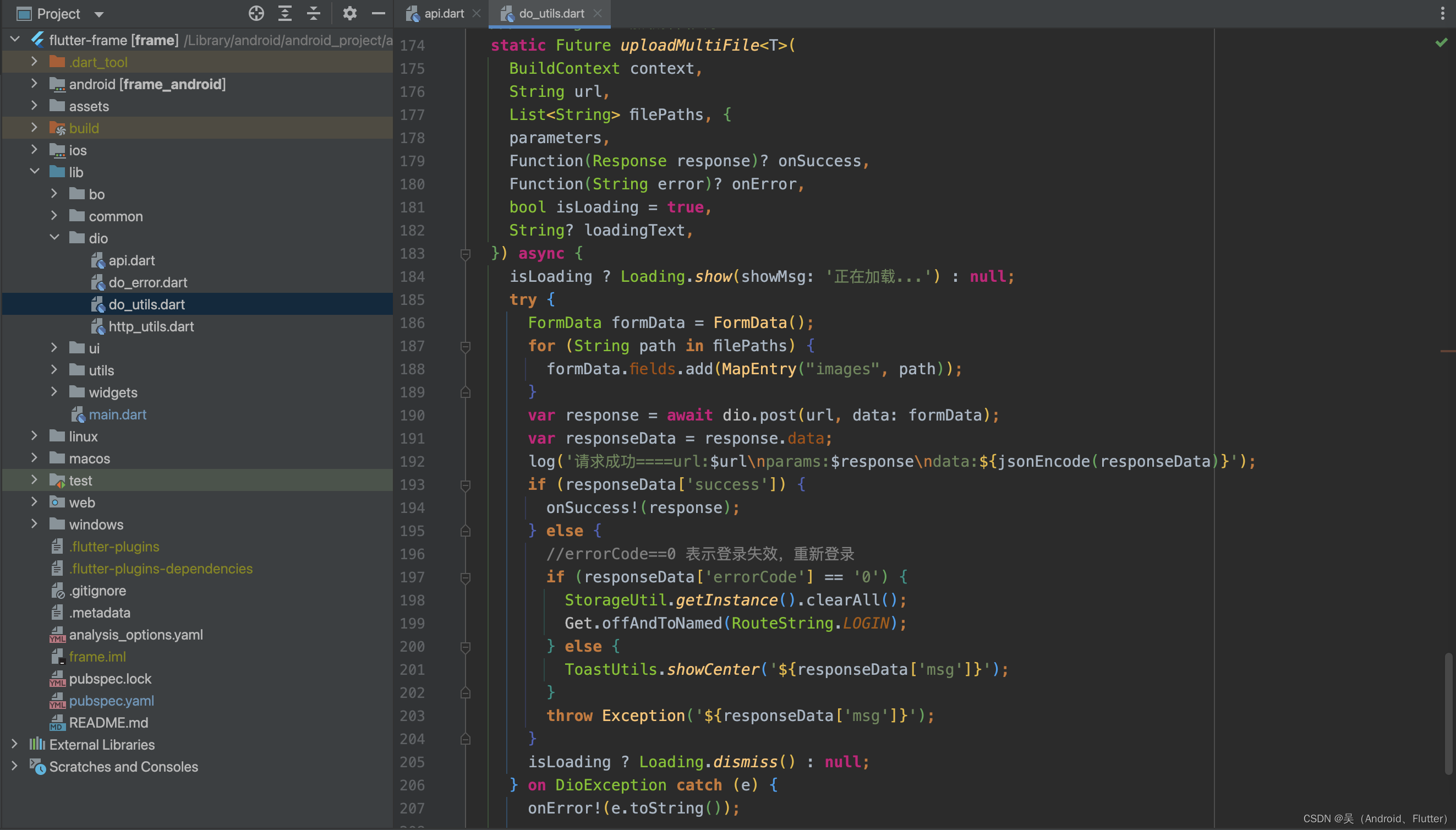
Task: Open Project panel settings gear
Action: (x=349, y=13)
